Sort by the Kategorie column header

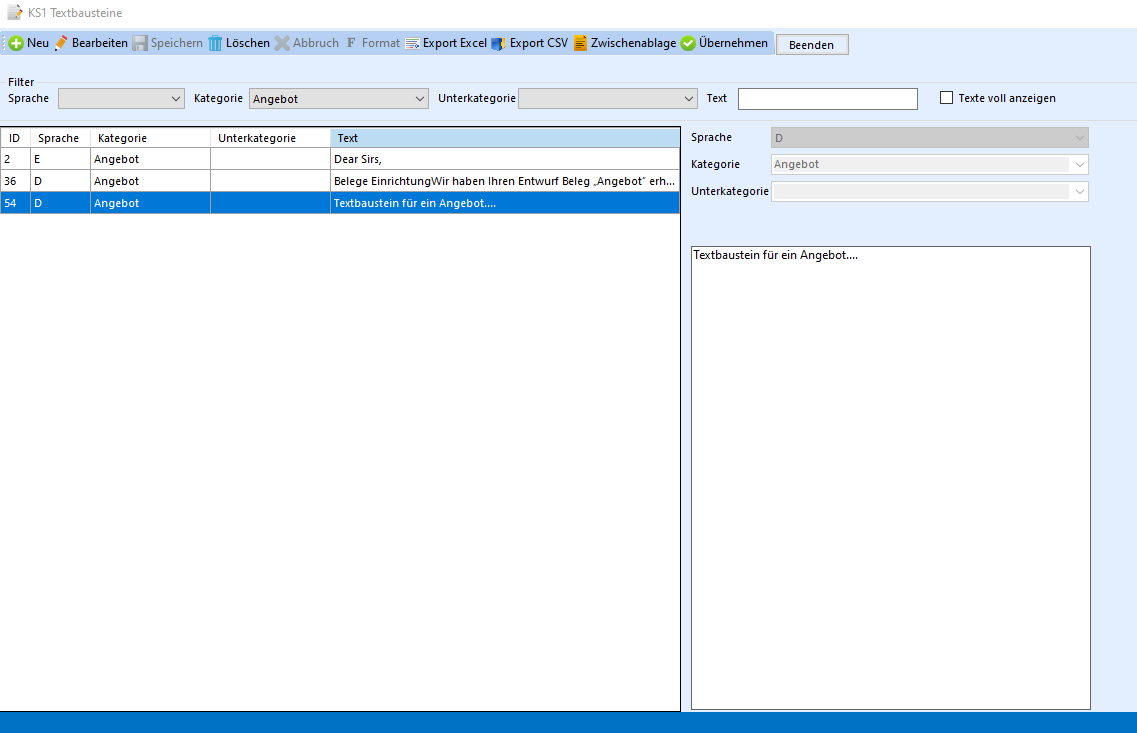(x=150, y=138)
